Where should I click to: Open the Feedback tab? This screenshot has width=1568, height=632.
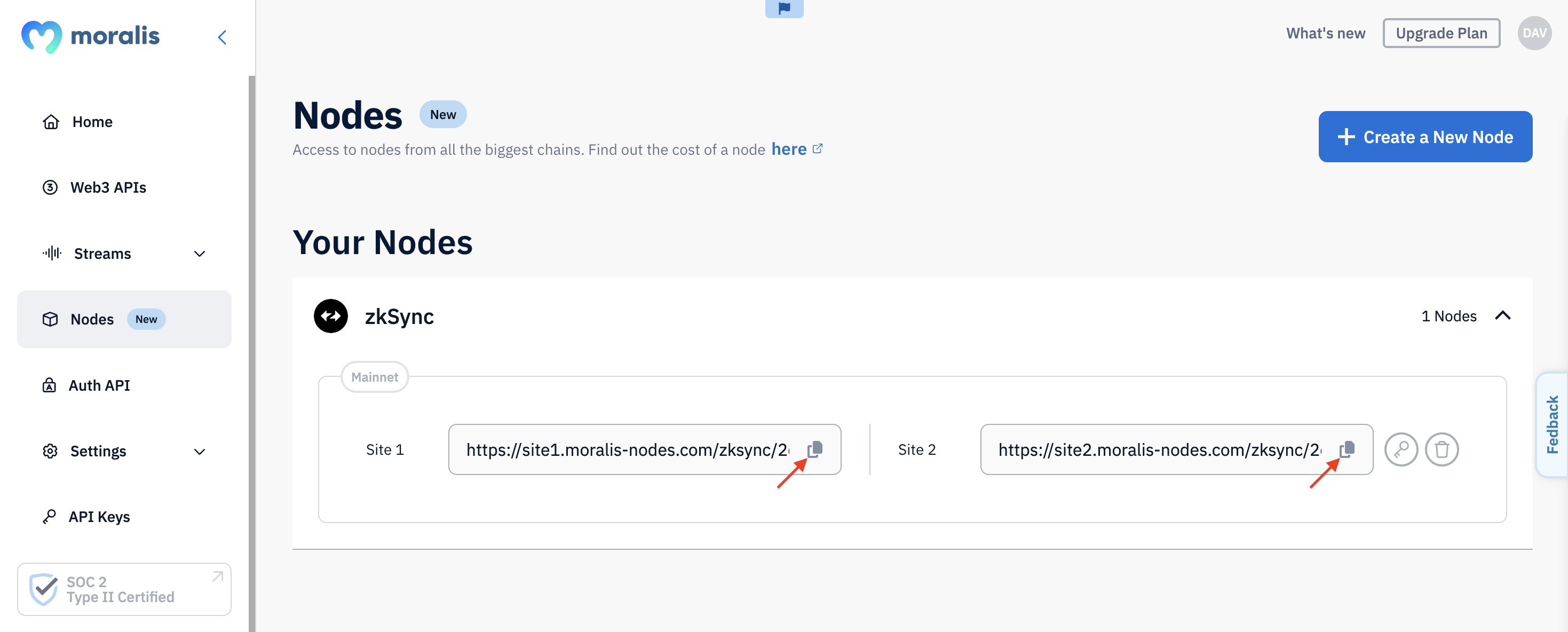click(x=1553, y=423)
